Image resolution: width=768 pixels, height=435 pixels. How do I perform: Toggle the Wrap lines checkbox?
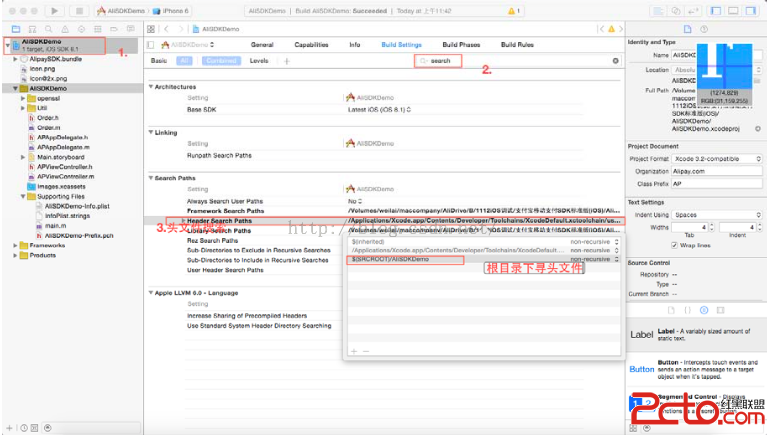pyautogui.click(x=672, y=244)
